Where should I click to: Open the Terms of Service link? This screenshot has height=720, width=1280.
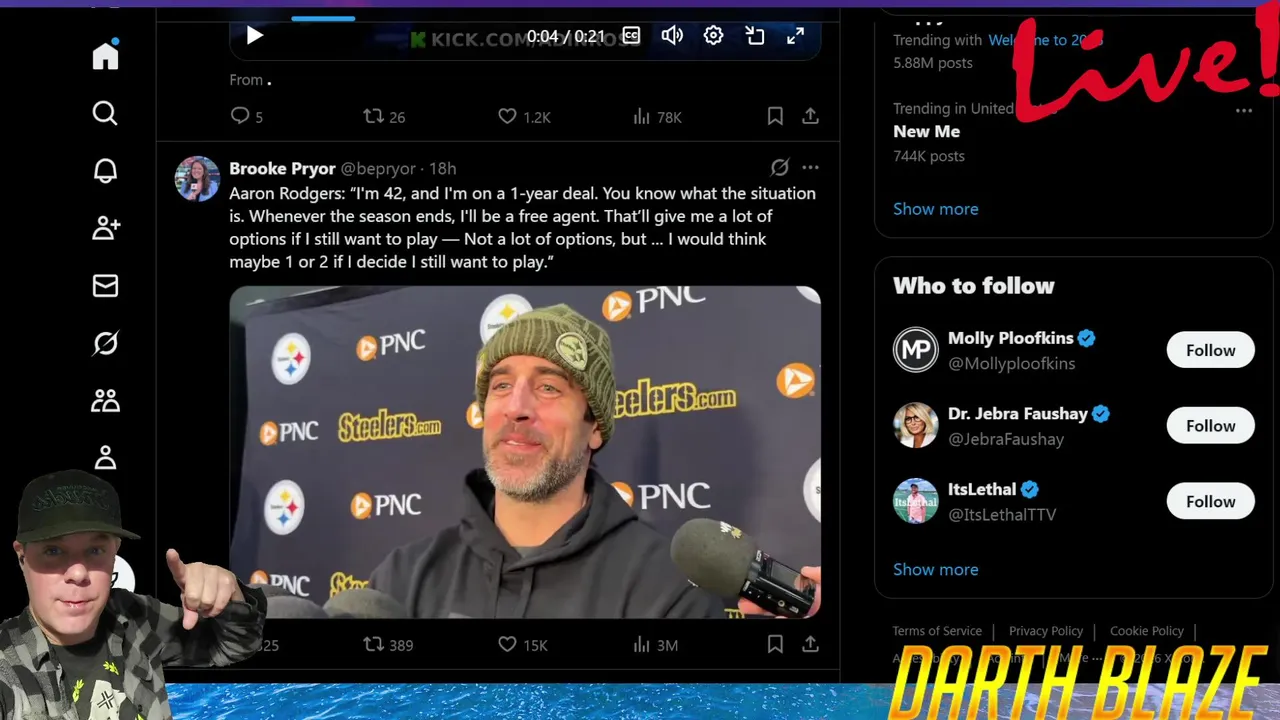tap(937, 631)
